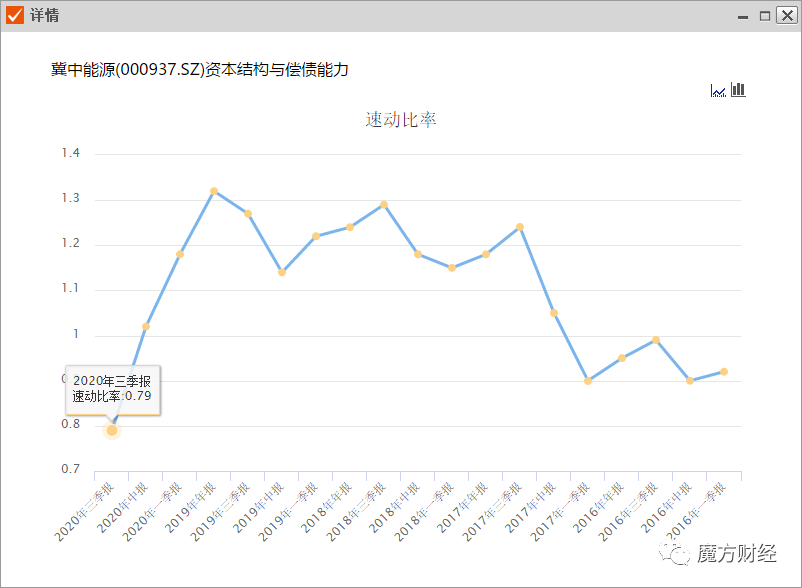Switch to bar chart view icon
This screenshot has width=802, height=588.
tap(738, 89)
